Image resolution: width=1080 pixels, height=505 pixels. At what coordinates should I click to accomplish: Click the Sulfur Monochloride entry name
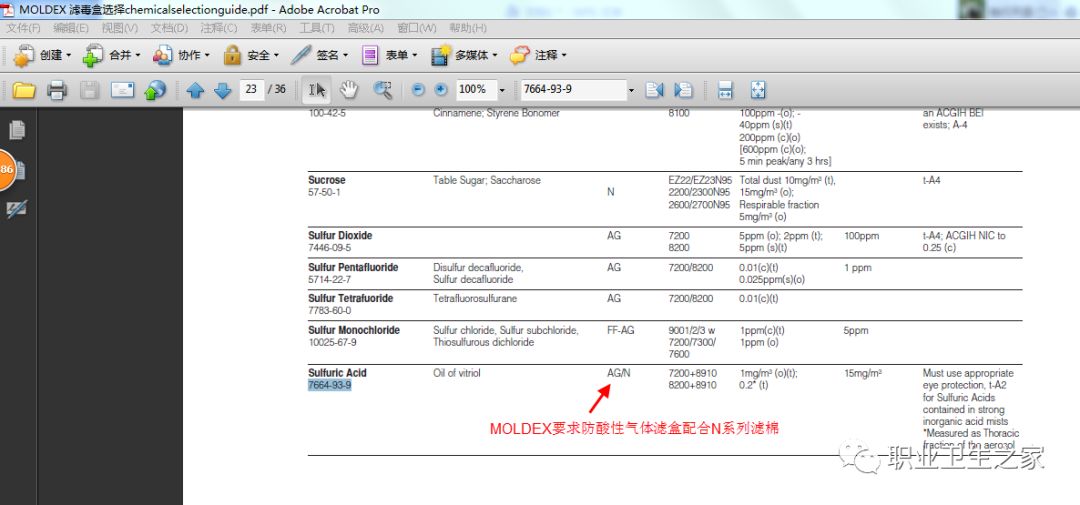(x=354, y=330)
